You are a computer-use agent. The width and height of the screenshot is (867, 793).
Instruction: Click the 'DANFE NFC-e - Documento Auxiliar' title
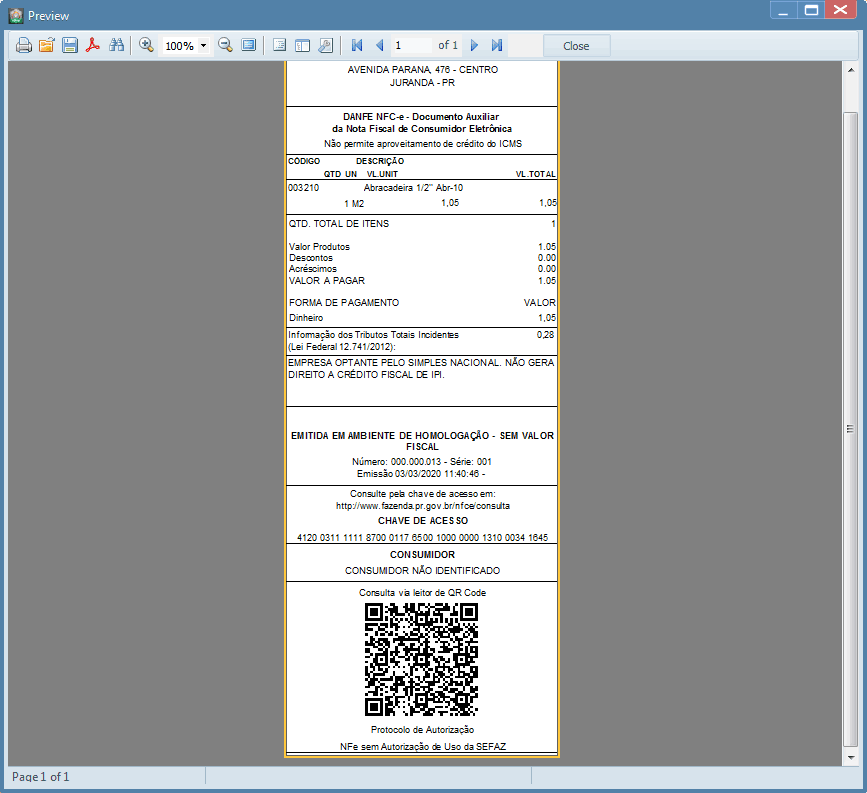coord(421,117)
